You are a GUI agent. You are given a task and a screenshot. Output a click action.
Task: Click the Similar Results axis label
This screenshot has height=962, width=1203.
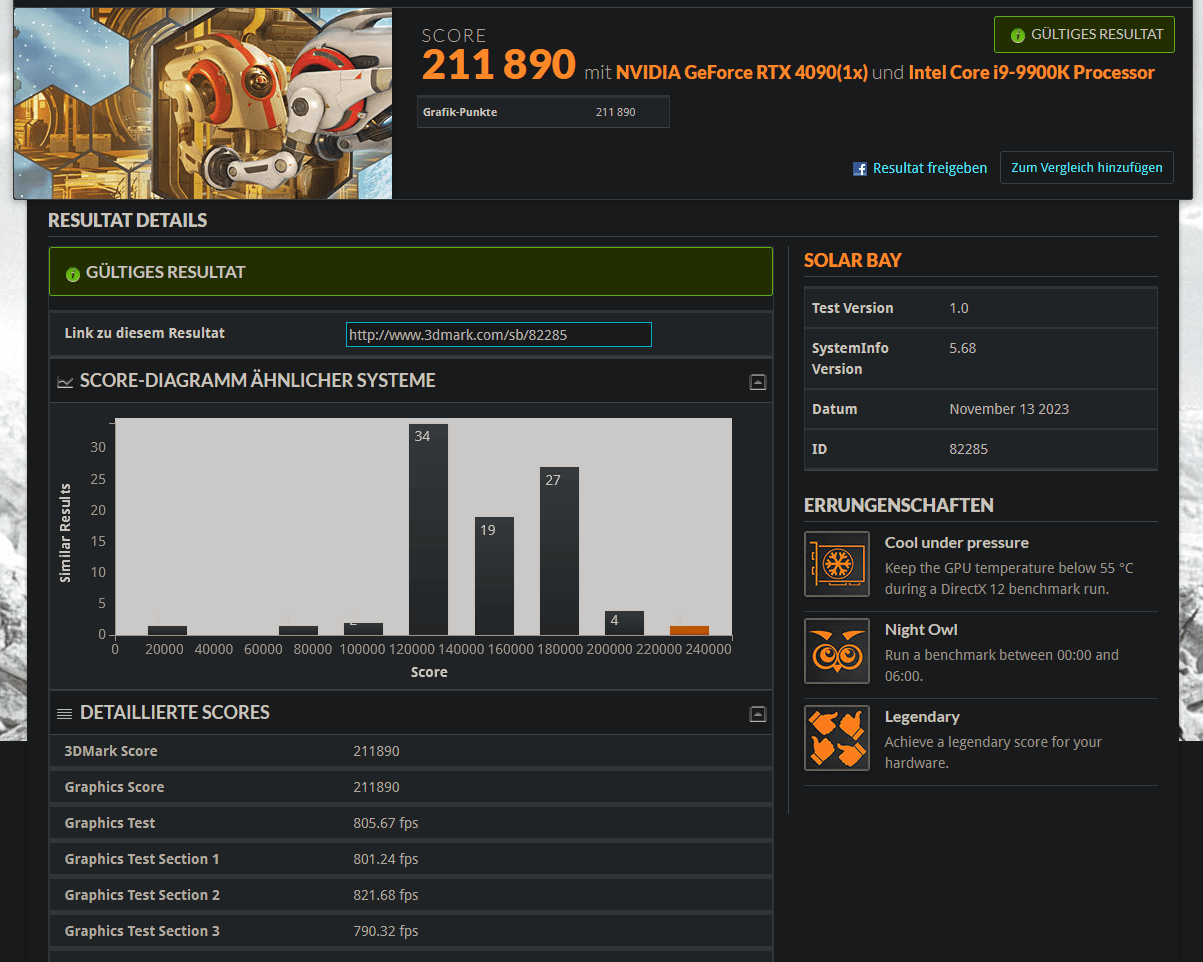pos(66,532)
